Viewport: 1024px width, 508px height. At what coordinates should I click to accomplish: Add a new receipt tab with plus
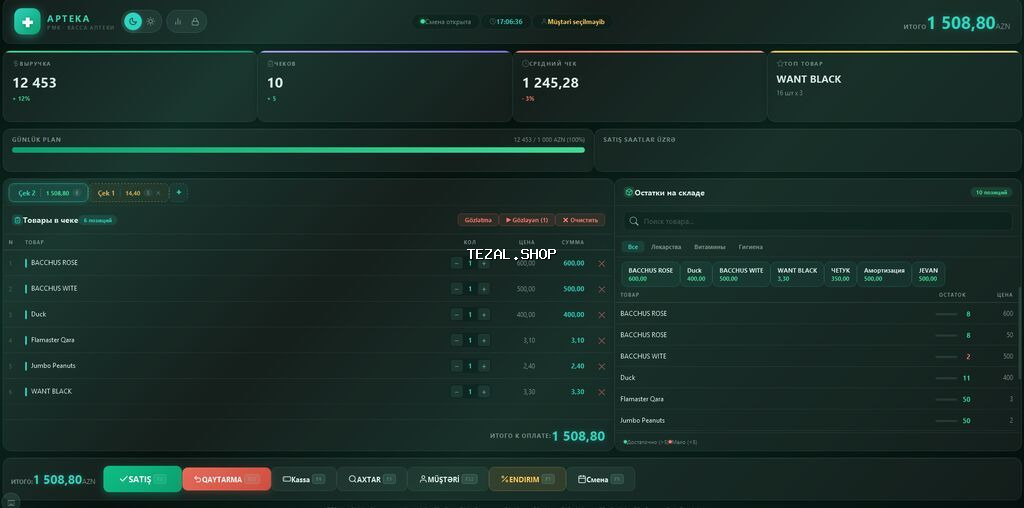click(179, 193)
